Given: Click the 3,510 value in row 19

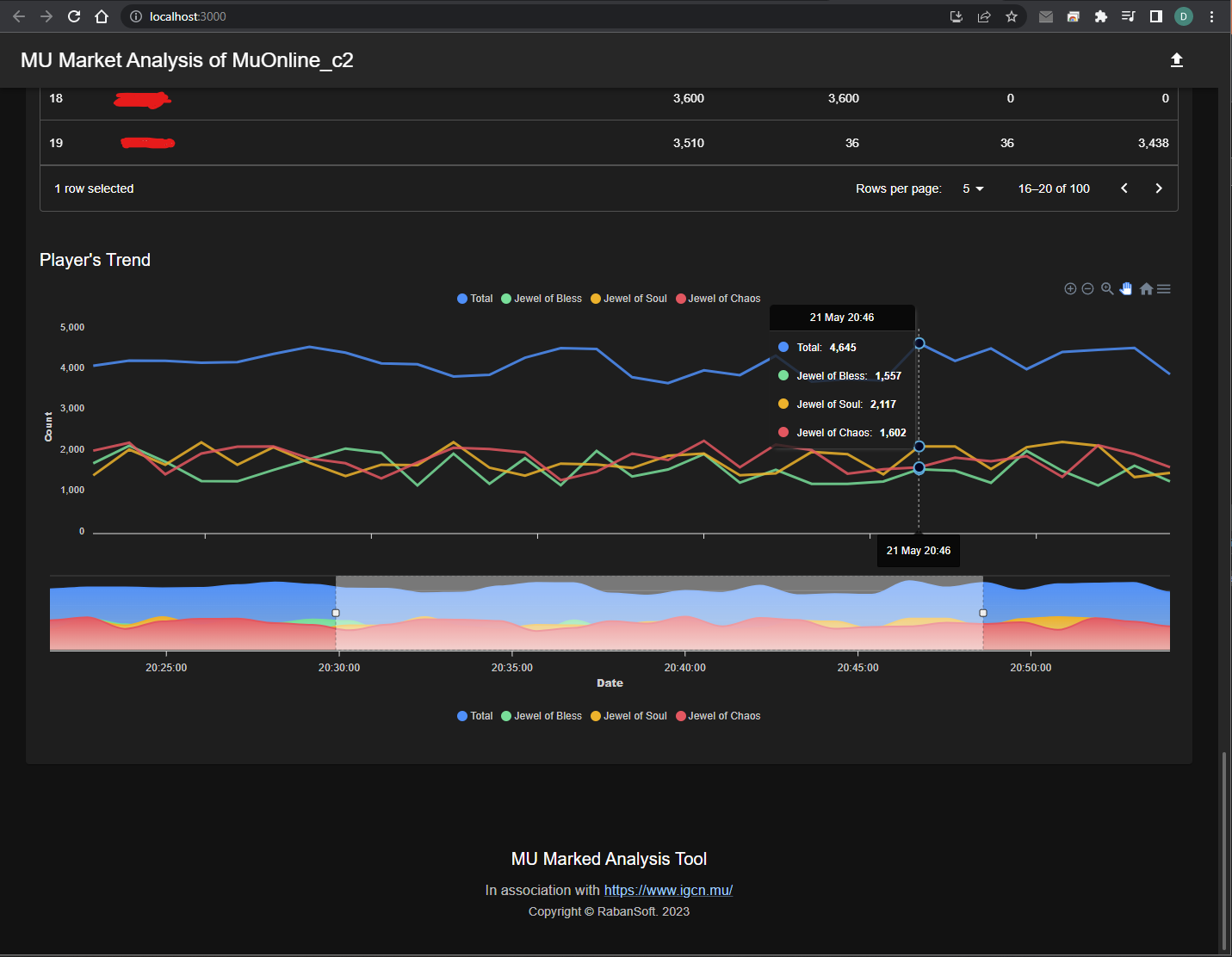Looking at the screenshot, I should pyautogui.click(x=689, y=143).
